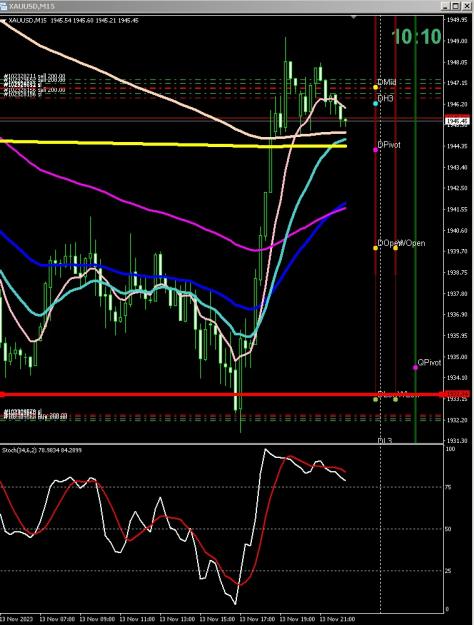This screenshot has width=474, height=625.
Task: Click the yellow DOpen marker dot
Action: [376, 248]
